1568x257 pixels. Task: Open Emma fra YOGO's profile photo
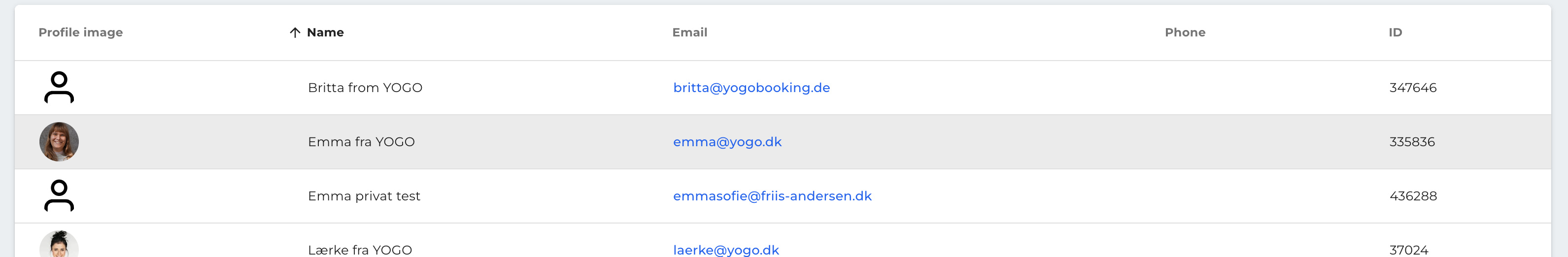pyautogui.click(x=59, y=142)
